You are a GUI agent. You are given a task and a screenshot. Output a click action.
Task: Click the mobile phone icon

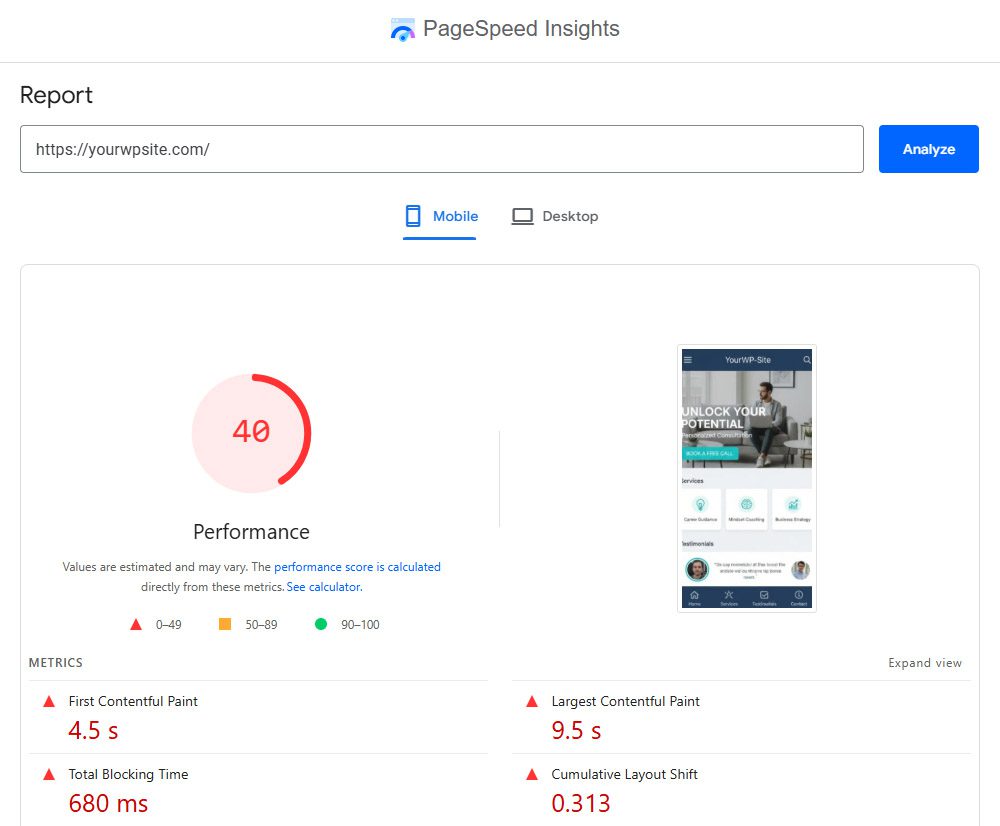click(413, 216)
